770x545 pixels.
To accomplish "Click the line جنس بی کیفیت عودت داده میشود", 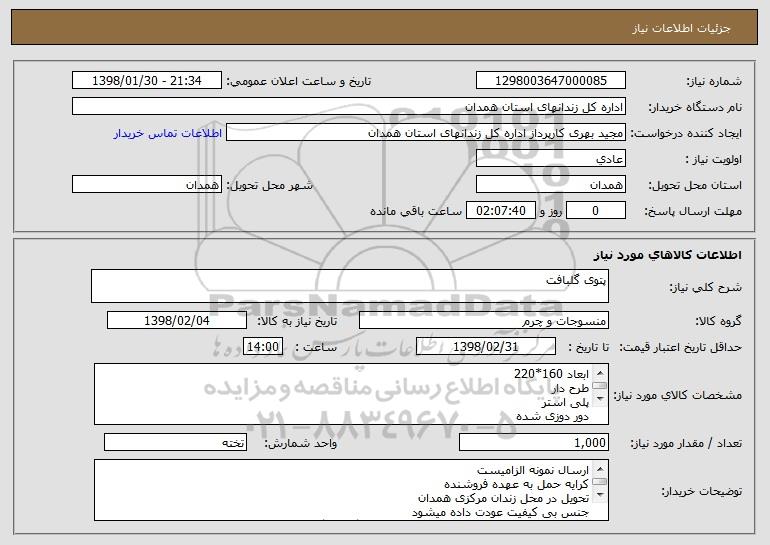I will coord(500,512).
